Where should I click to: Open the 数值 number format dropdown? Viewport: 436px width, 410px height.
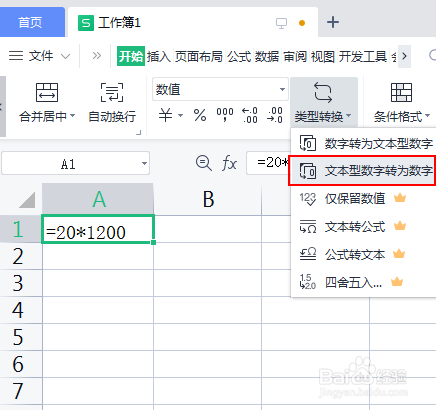(220, 89)
